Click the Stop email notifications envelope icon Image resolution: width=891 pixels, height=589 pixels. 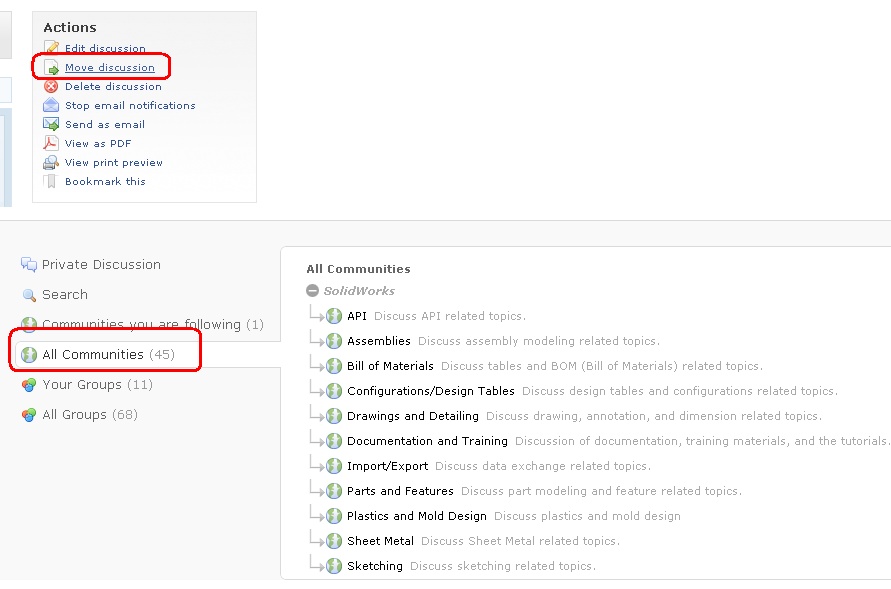click(51, 105)
